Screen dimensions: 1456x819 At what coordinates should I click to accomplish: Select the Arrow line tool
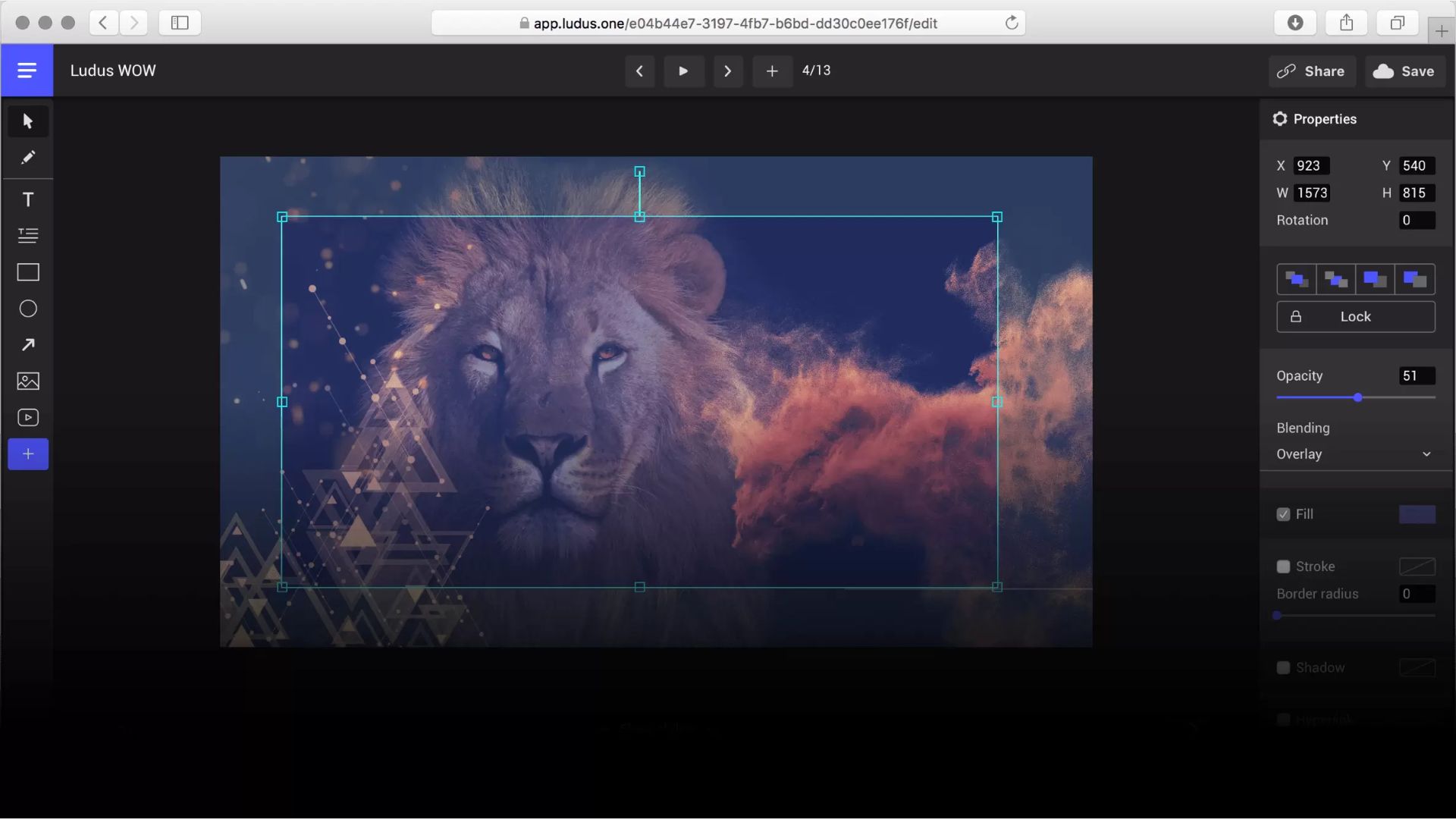click(x=28, y=345)
